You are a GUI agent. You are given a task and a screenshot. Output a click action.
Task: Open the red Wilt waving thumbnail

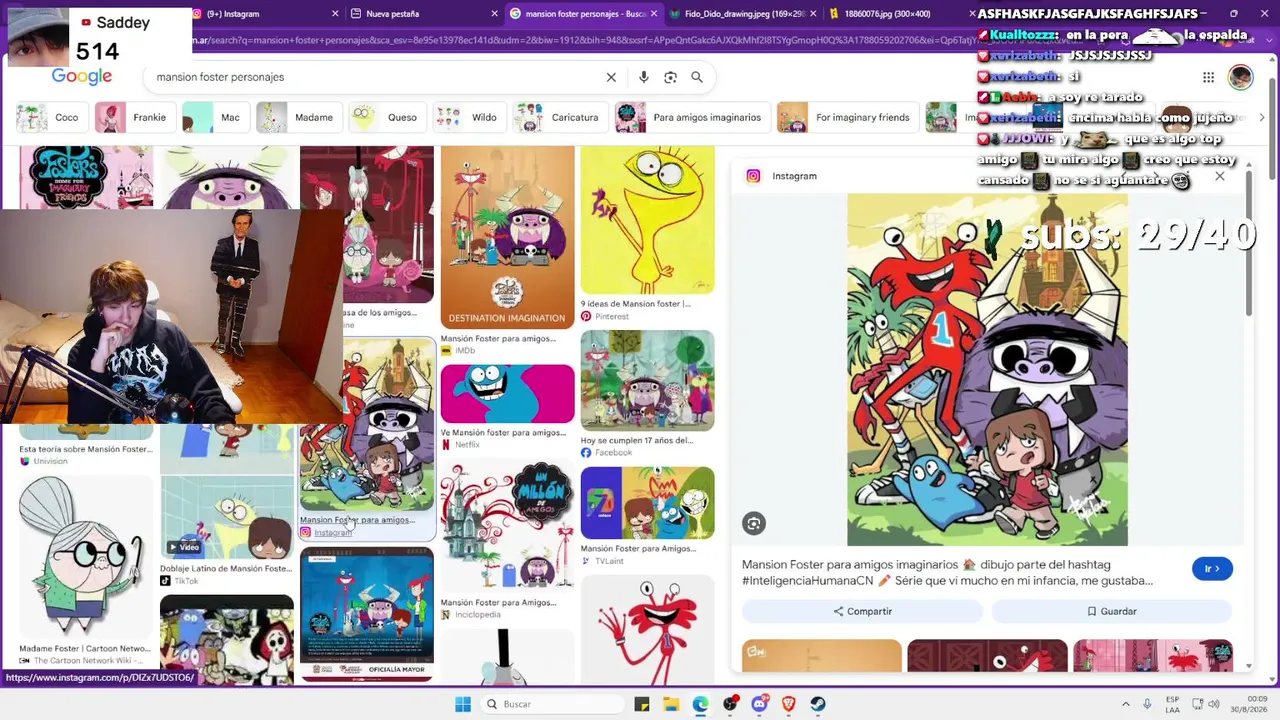tap(647, 628)
